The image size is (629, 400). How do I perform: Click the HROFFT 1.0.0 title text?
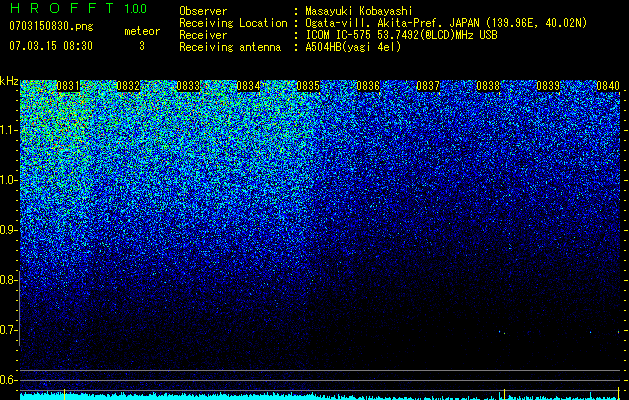78,8
